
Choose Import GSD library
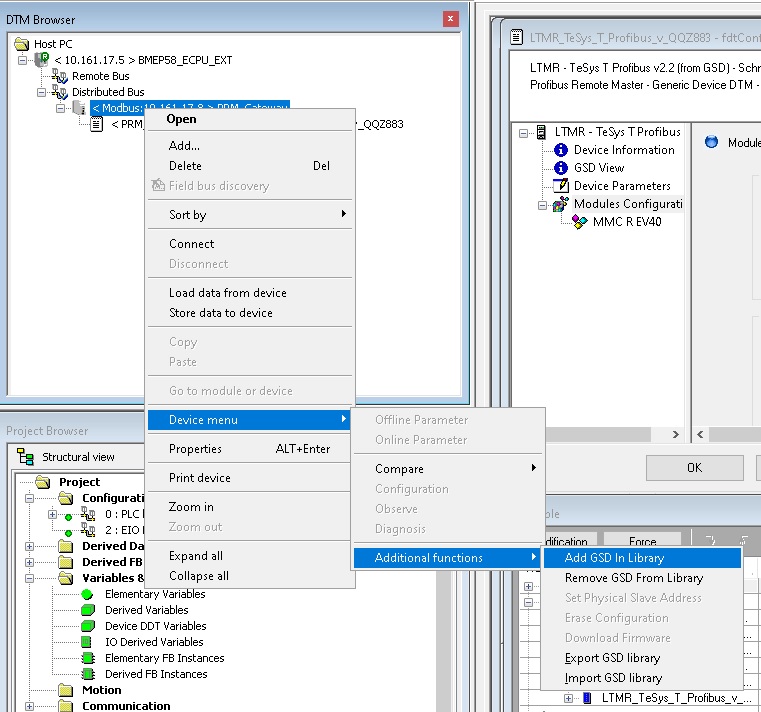pyautogui.click(x=643, y=678)
